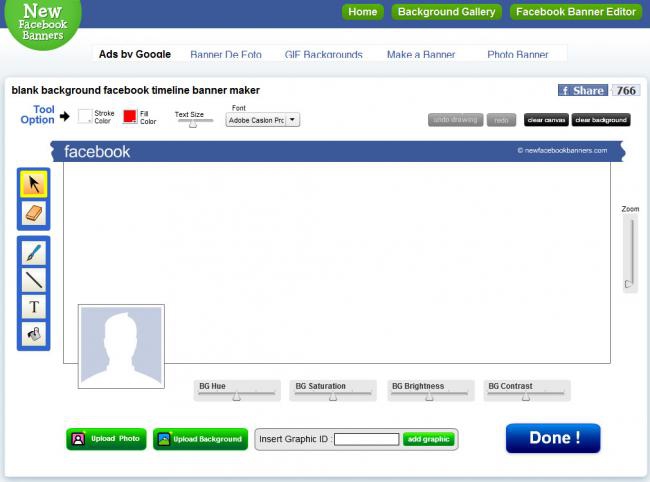Select the arrow pointer tool

(34, 184)
